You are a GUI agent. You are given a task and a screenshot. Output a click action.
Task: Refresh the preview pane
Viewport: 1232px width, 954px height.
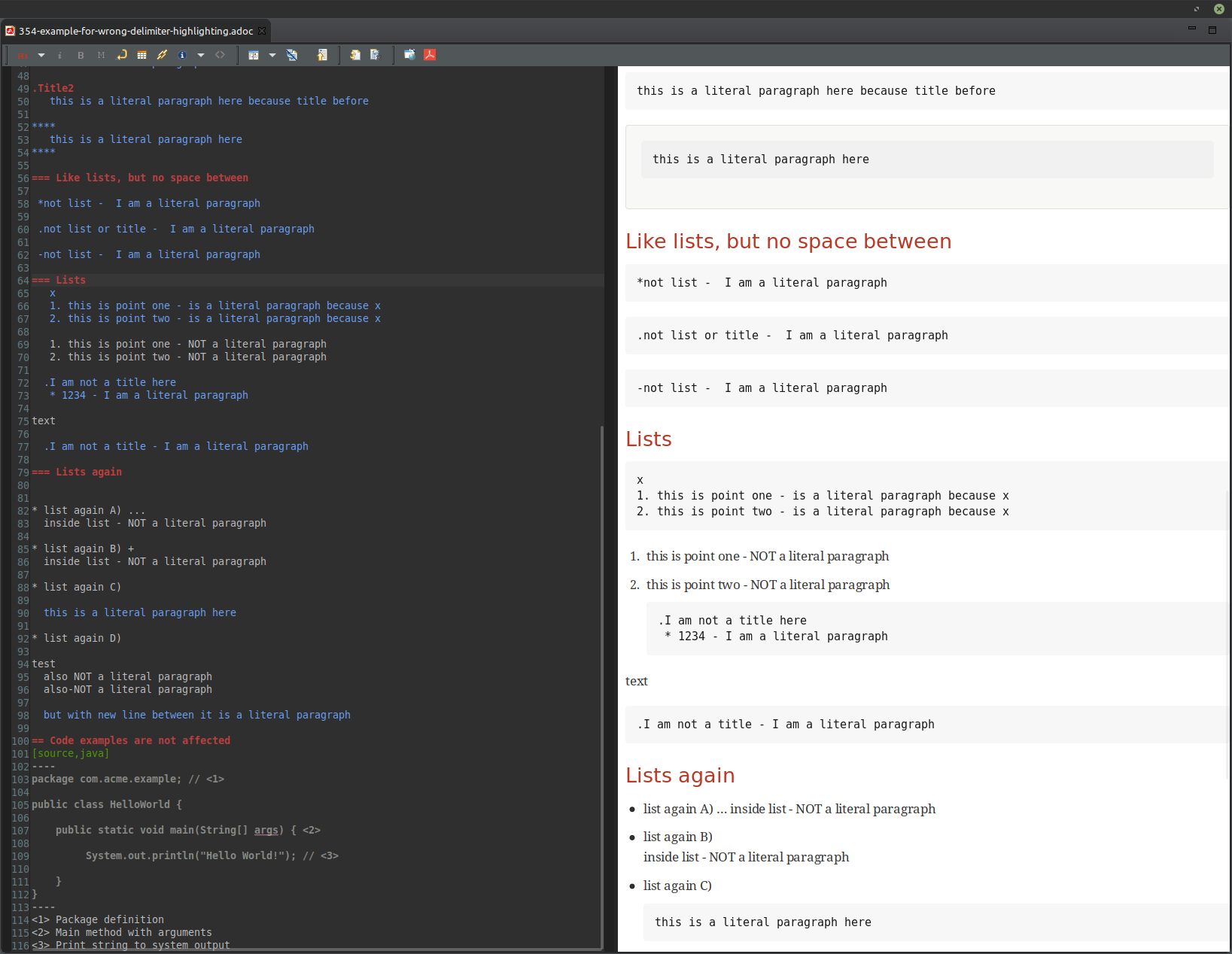354,55
